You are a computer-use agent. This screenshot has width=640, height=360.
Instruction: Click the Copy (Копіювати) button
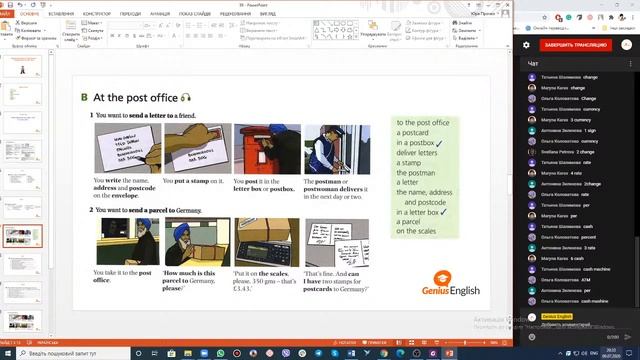point(29,31)
